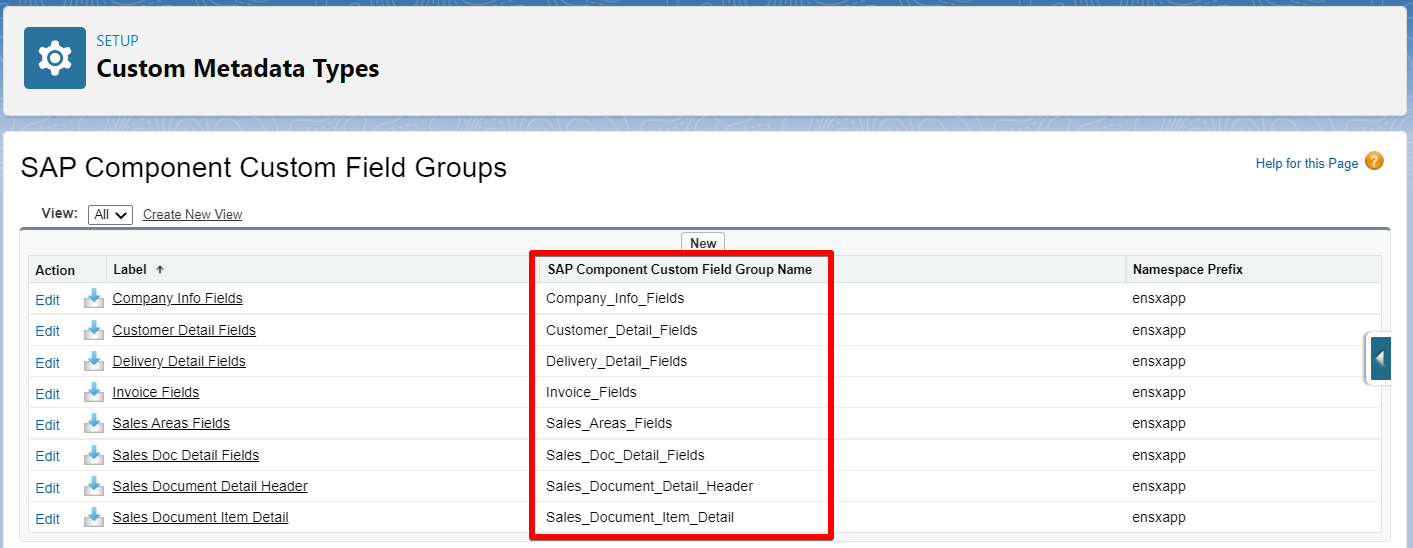Click the SAP Component Custom Field Groups heading

coord(264,168)
